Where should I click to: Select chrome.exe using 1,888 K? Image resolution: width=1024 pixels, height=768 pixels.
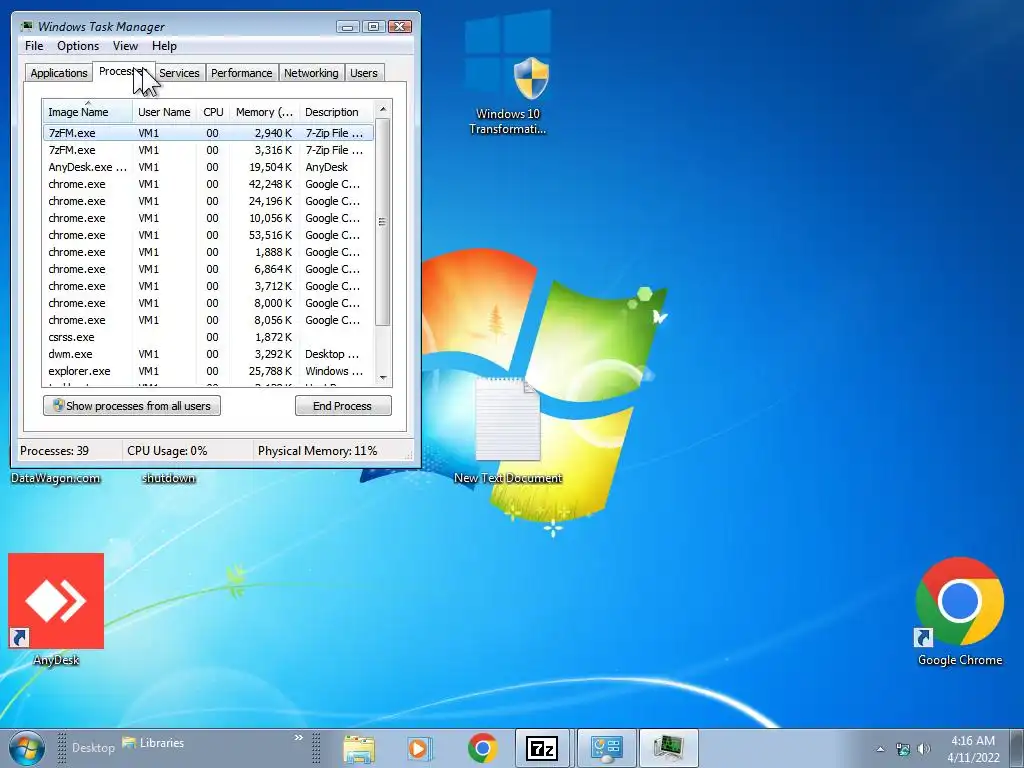208,252
